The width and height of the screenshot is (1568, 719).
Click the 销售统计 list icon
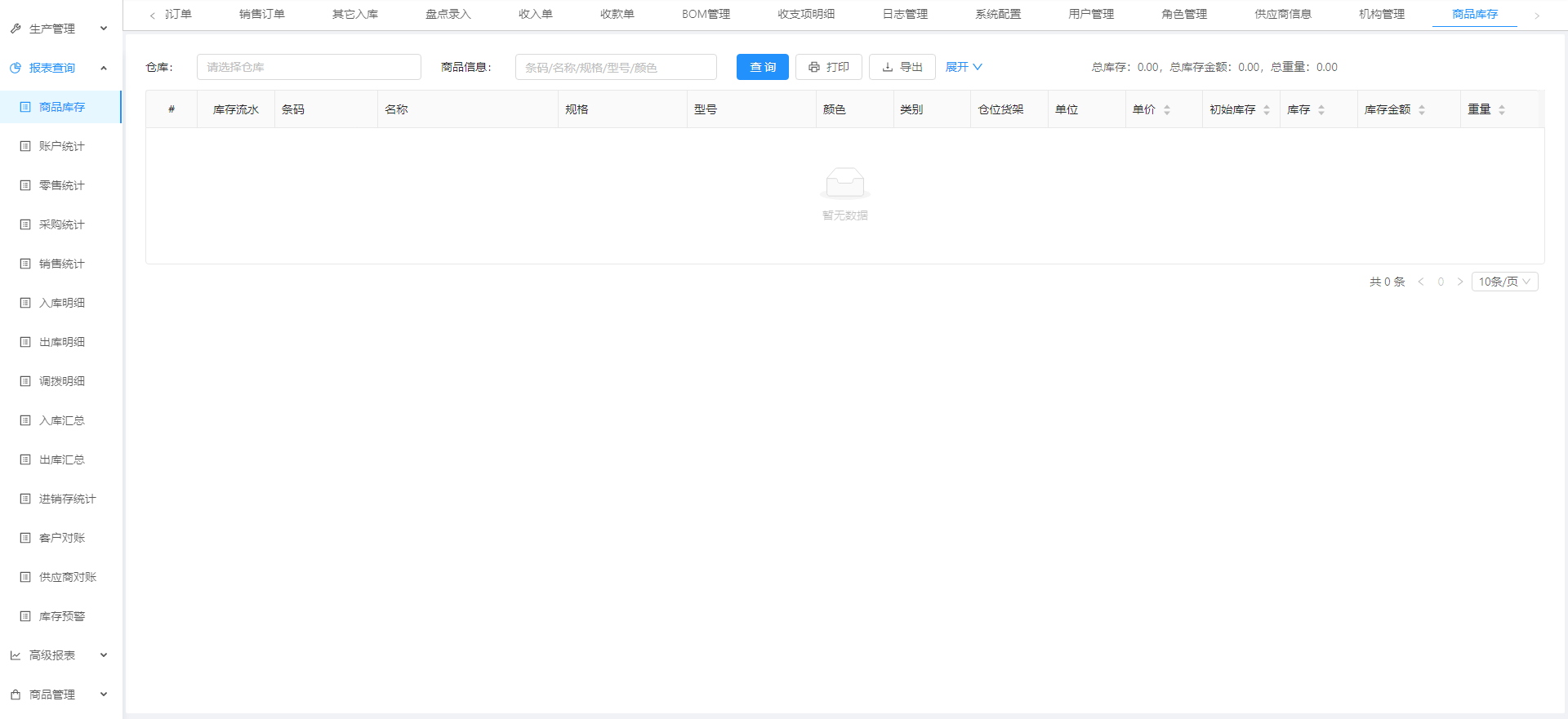tap(25, 264)
